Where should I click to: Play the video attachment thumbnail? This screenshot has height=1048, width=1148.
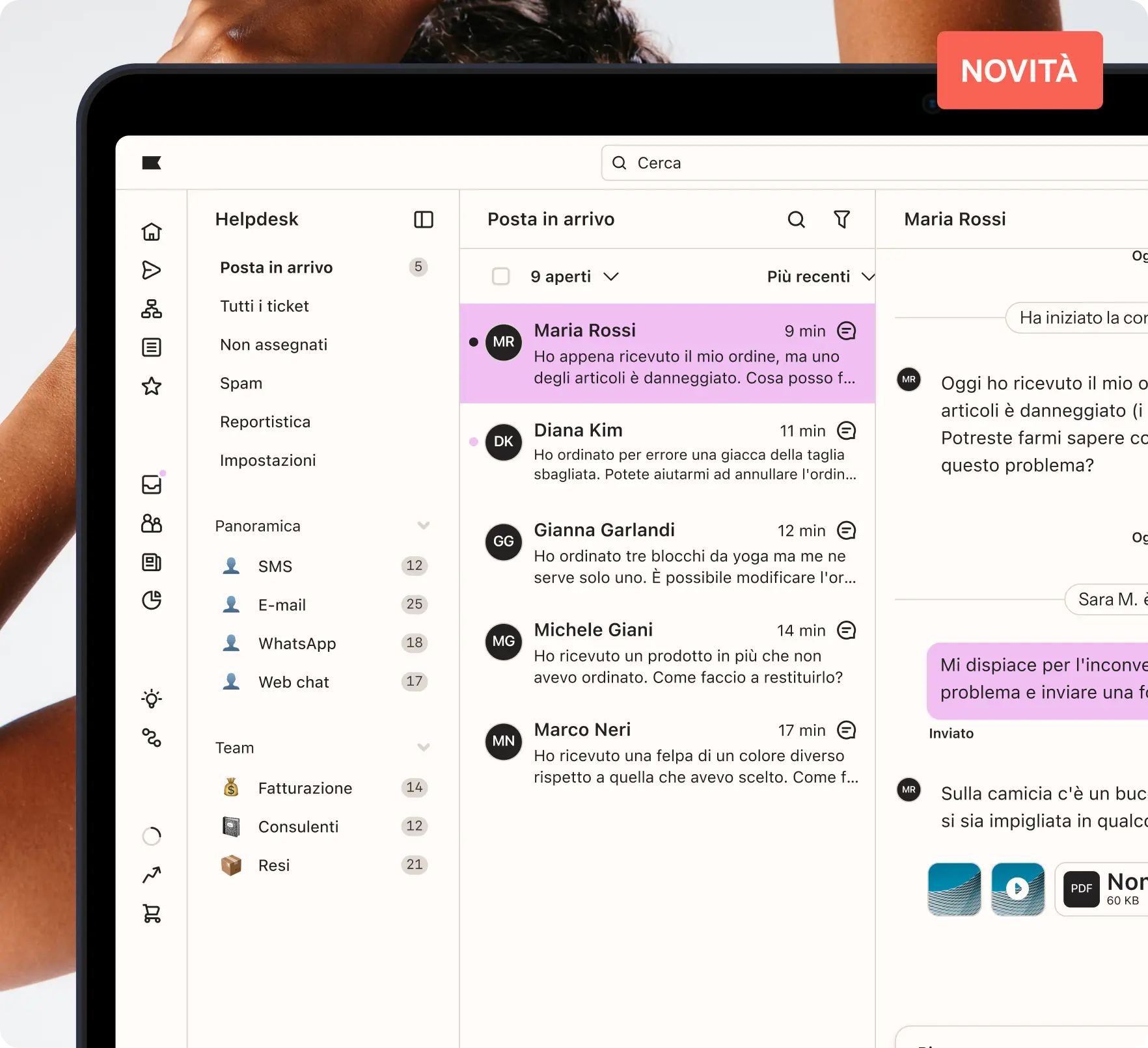[1018, 889]
